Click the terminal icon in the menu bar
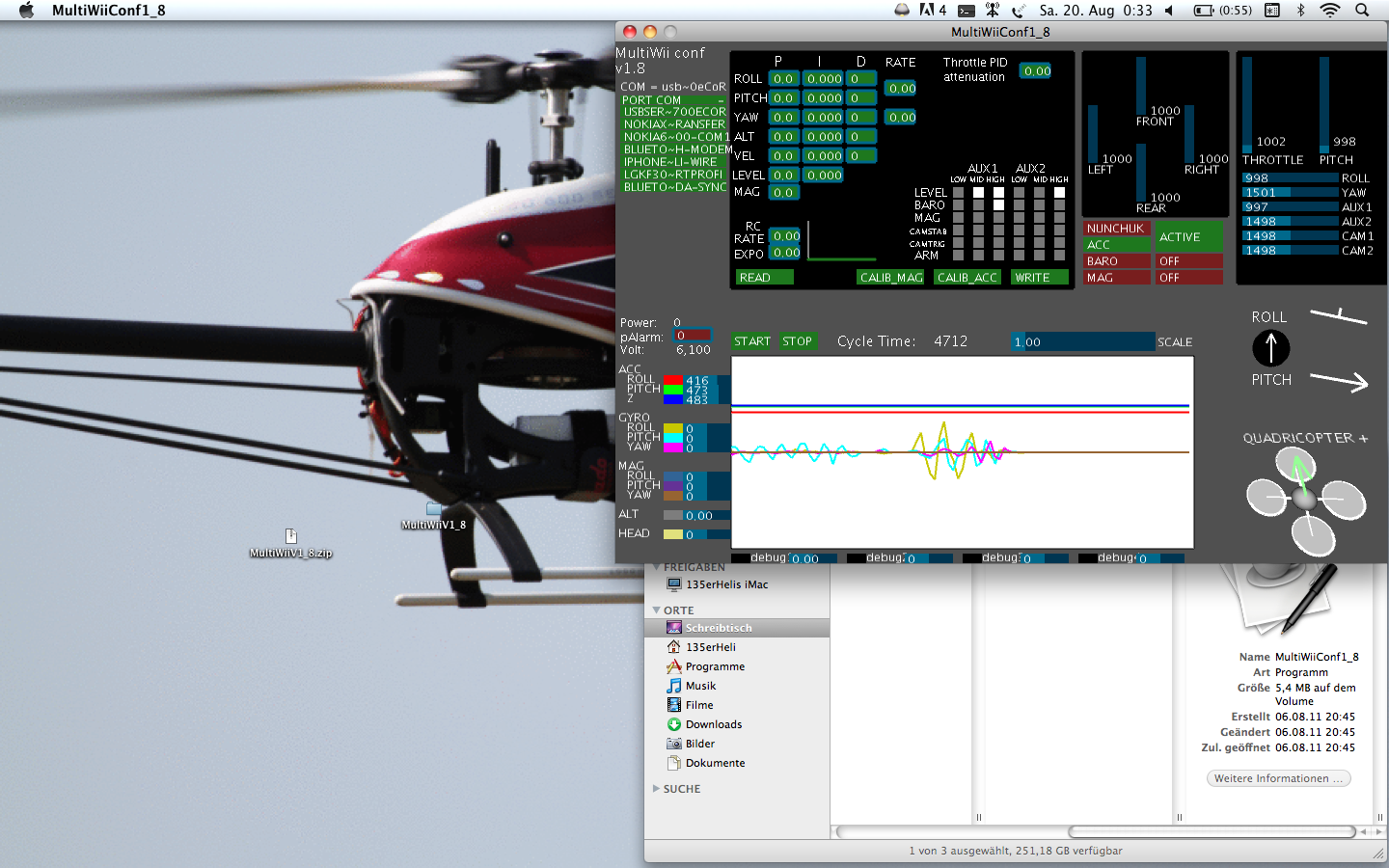1389x868 pixels. (965, 11)
